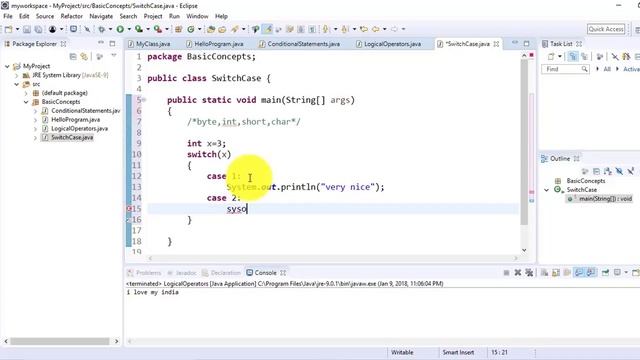The height and width of the screenshot is (360, 640).
Task: Click Remove All Terminated Launches icon
Action: click(x=529, y=273)
